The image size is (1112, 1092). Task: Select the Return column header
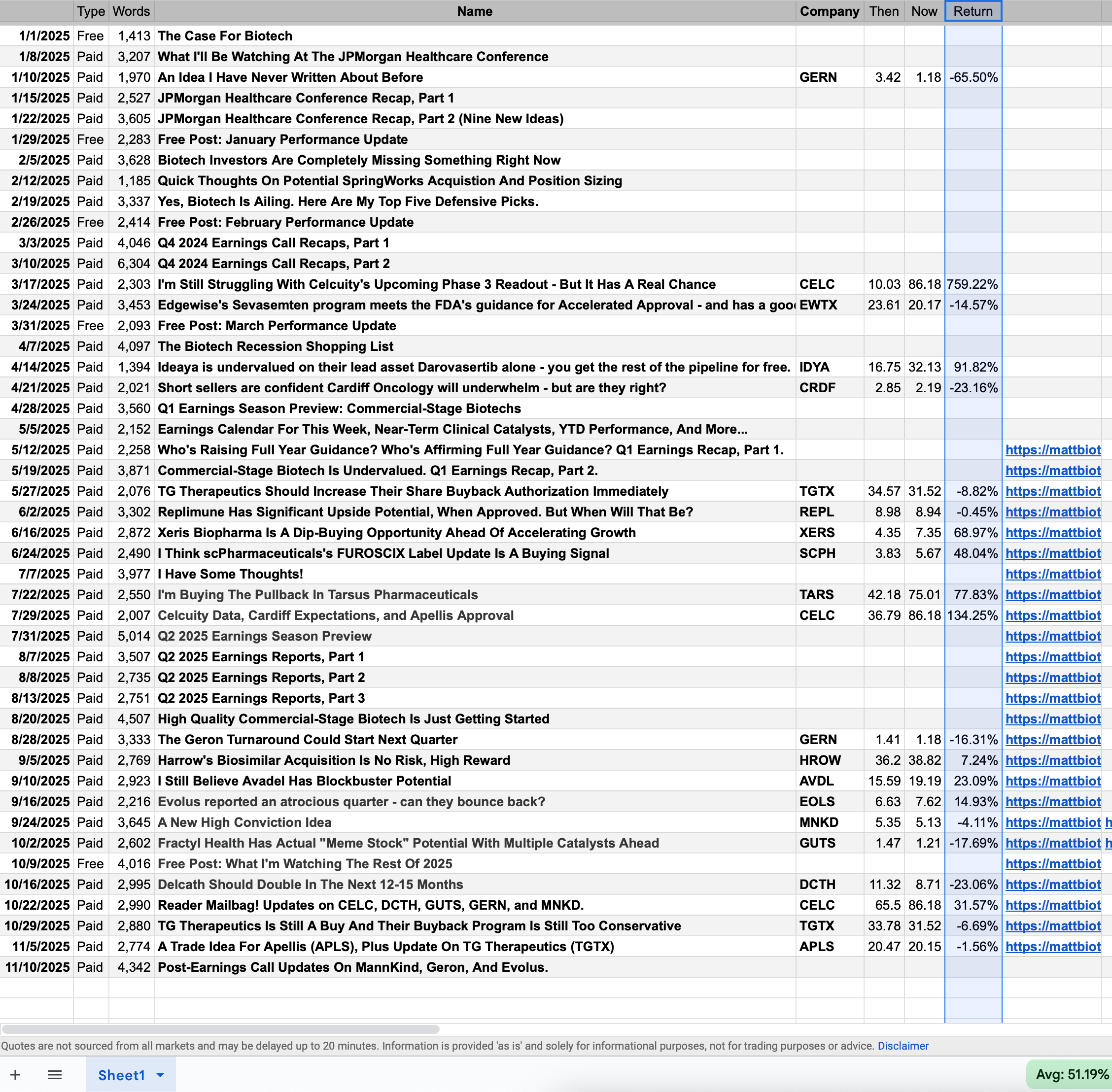[973, 11]
